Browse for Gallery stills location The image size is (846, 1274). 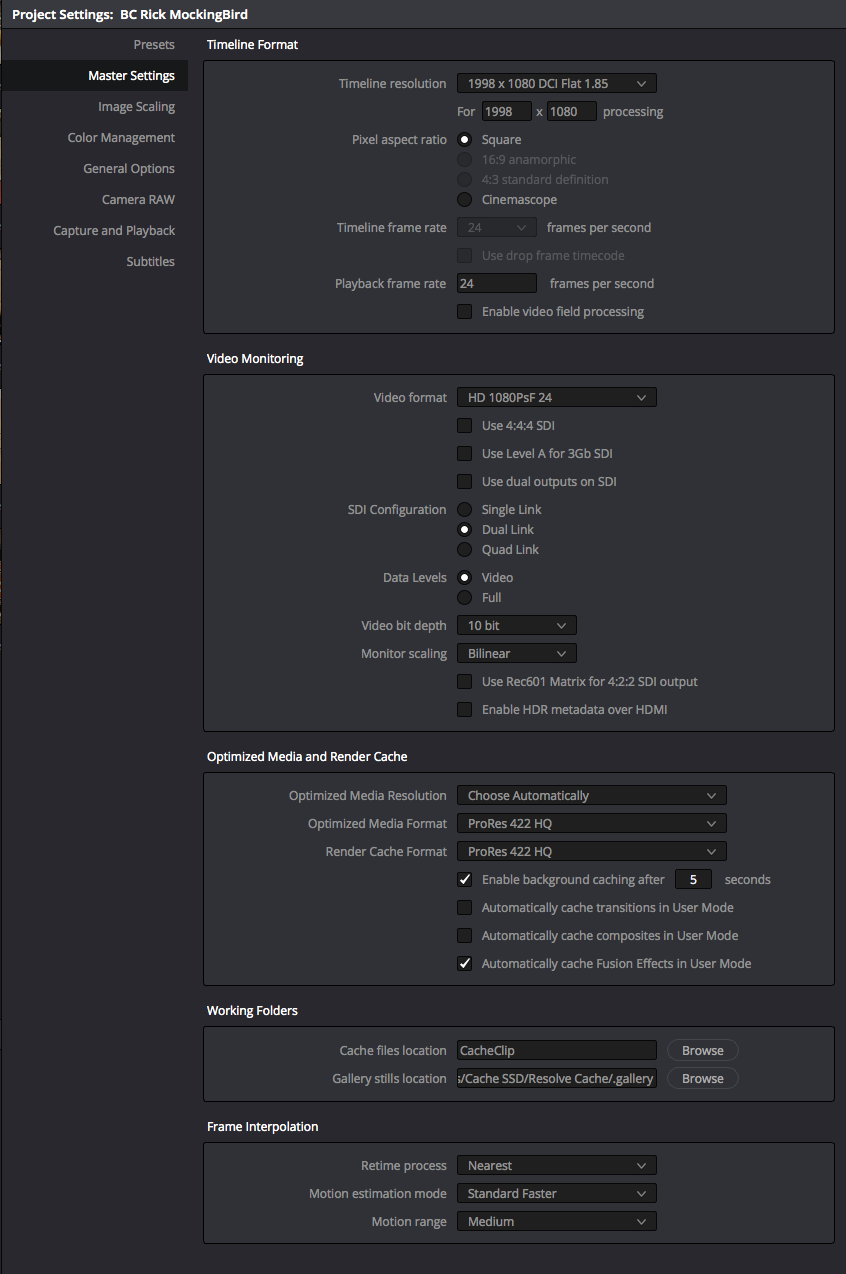tap(703, 1079)
